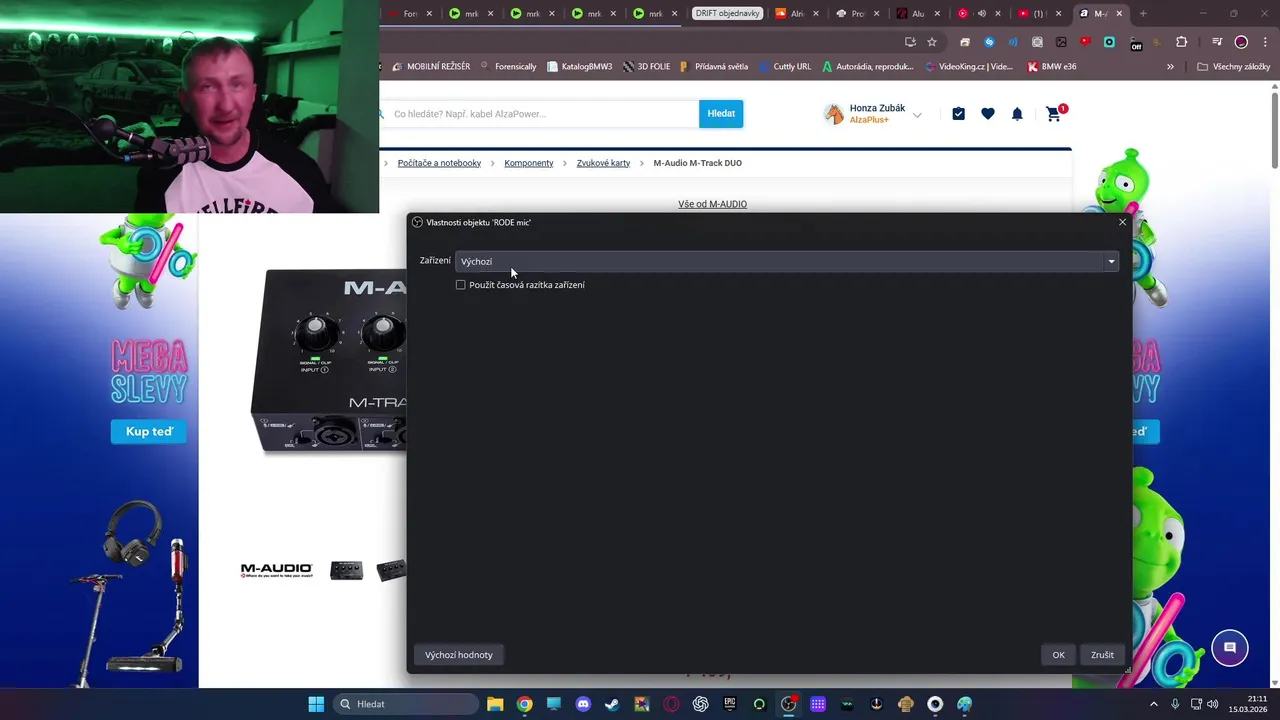Open 'Přídavná světla' bookmark
Image resolution: width=1280 pixels, height=720 pixels.
click(713, 67)
